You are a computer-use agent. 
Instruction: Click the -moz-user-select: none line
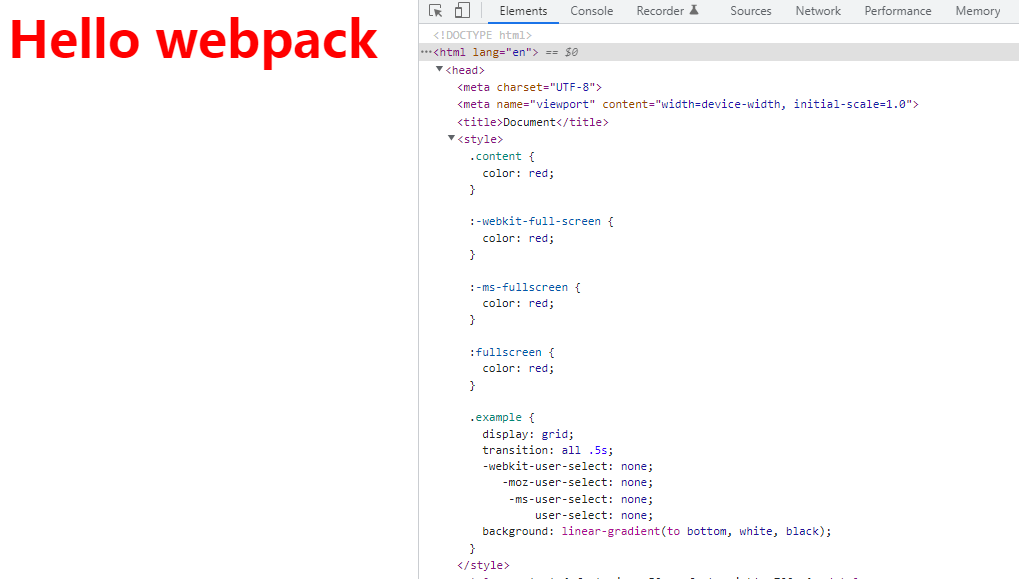(577, 483)
